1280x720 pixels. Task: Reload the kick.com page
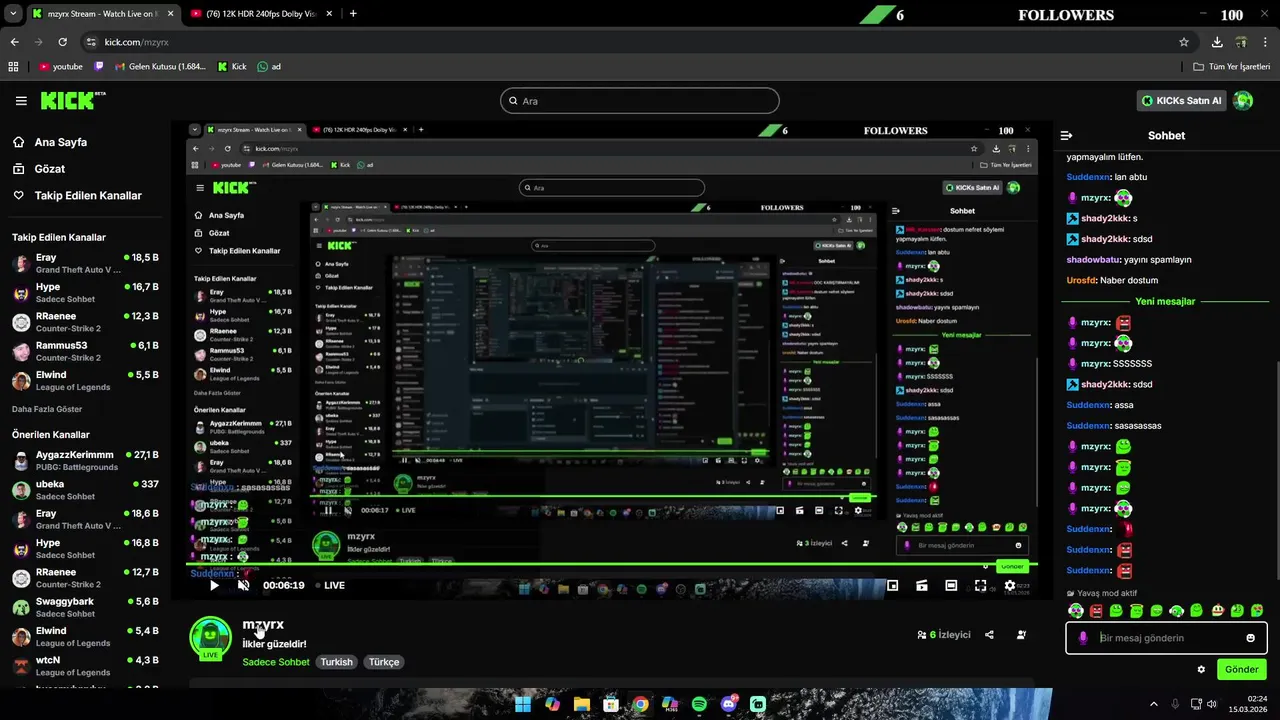coord(62,42)
